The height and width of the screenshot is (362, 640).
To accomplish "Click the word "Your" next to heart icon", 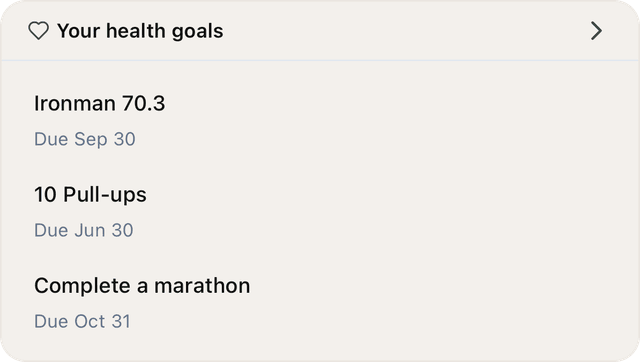I will (x=78, y=31).
